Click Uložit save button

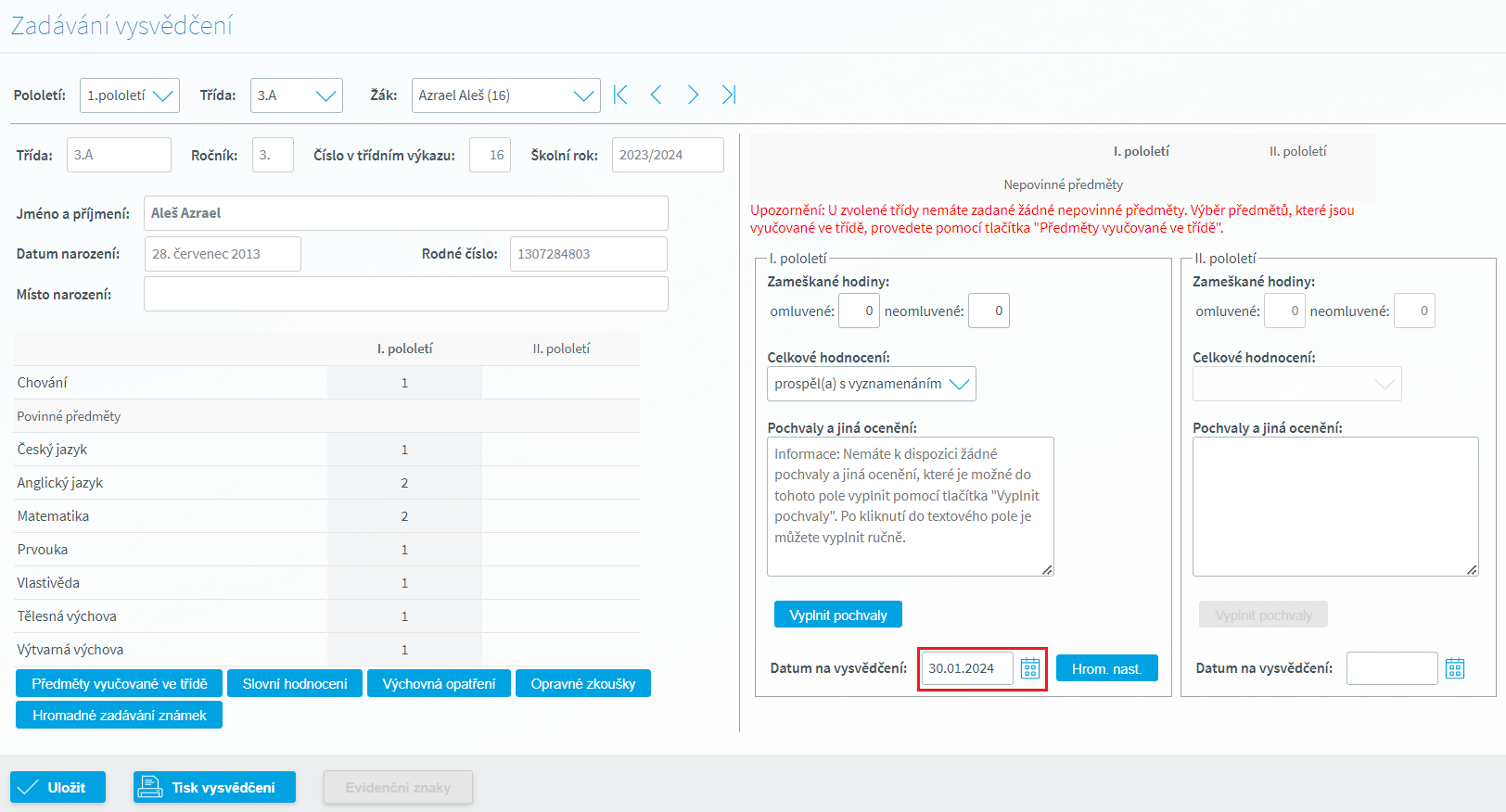57,787
